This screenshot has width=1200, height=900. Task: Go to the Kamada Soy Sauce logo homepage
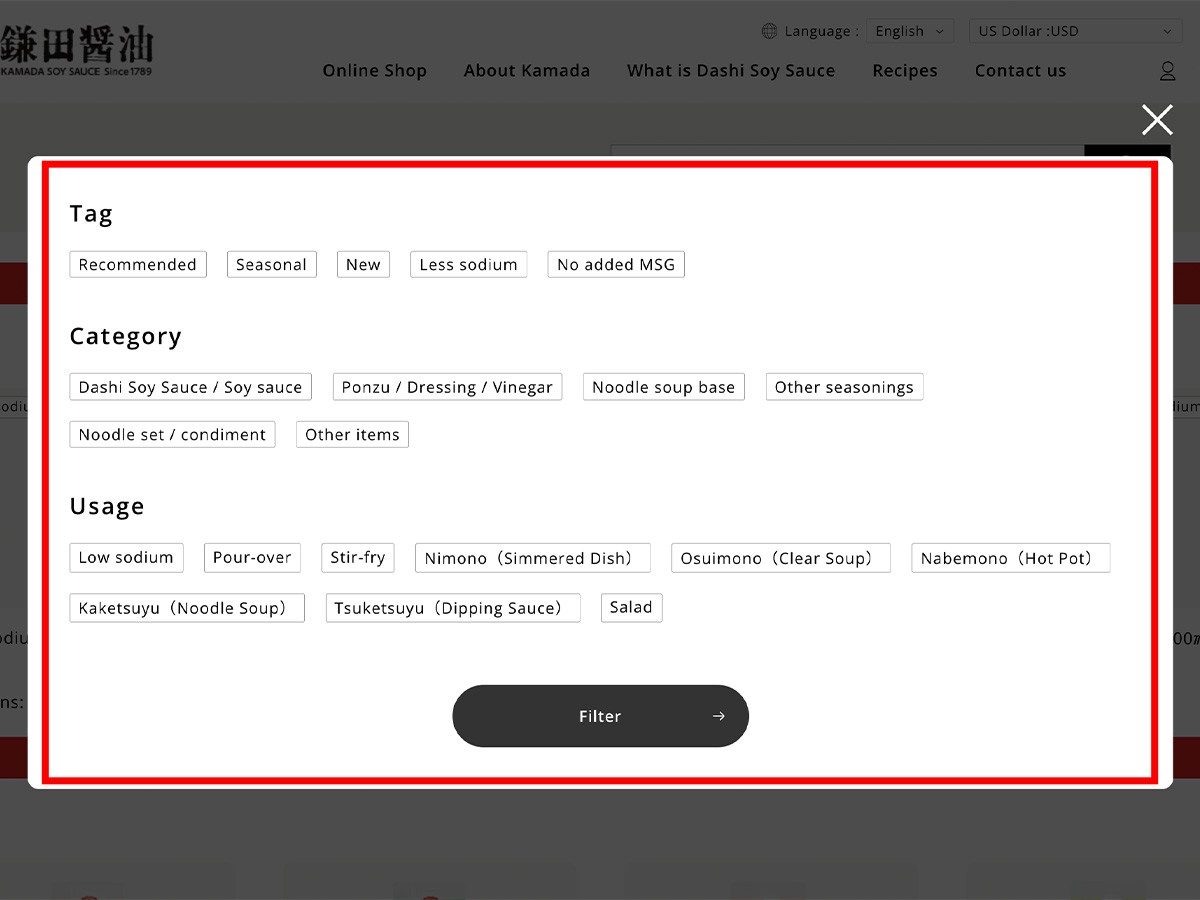pyautogui.click(x=77, y=52)
